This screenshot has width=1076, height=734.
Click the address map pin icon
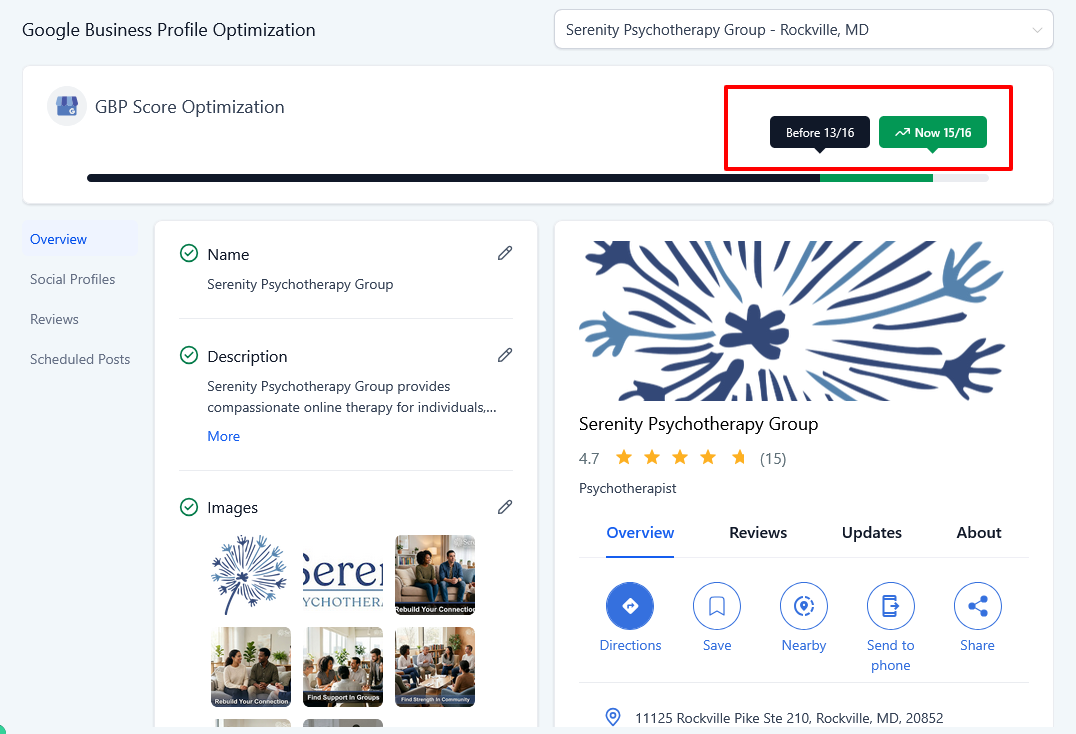(613, 718)
